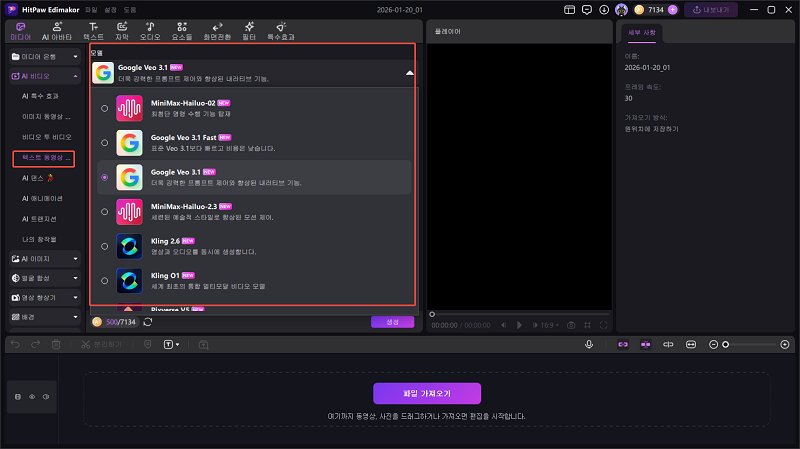Open the 특수효과 (Effects) tool tab
The width and height of the screenshot is (800, 449).
281,31
